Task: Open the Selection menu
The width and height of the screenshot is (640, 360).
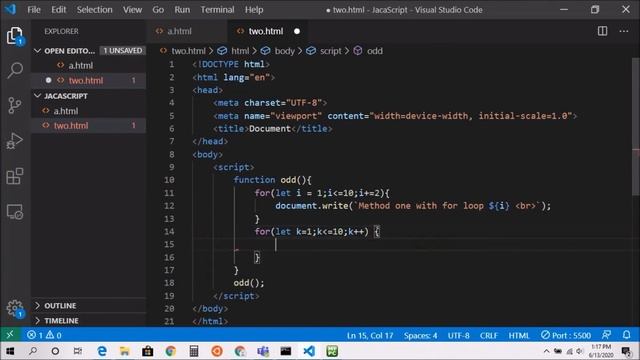Action: (x=94, y=9)
